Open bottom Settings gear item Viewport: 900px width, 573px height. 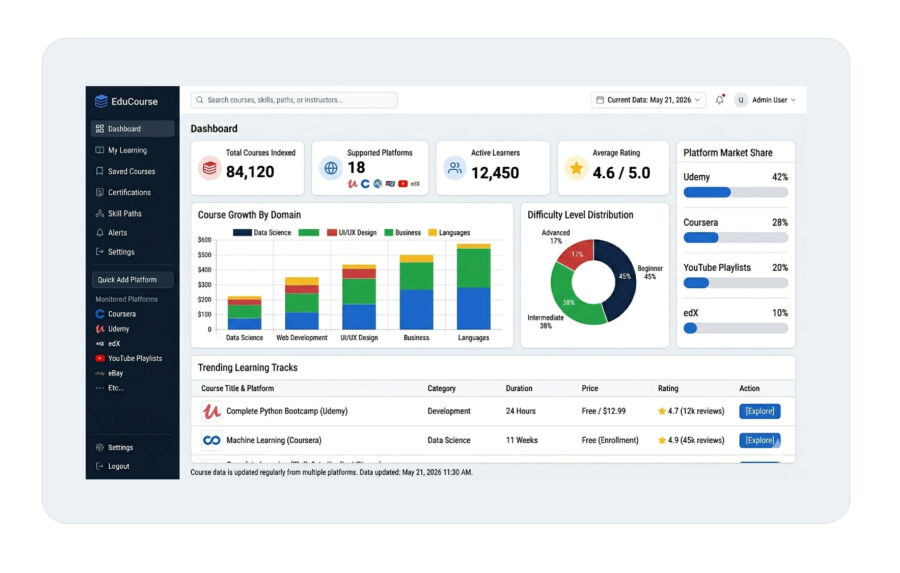click(121, 447)
